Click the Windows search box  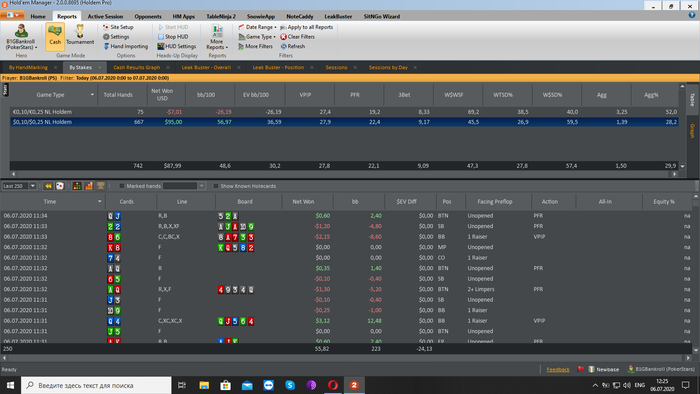(96, 385)
